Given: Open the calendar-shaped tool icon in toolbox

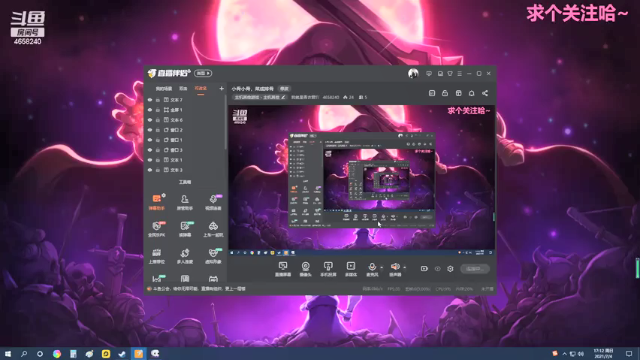Looking at the screenshot, I should tap(184, 279).
